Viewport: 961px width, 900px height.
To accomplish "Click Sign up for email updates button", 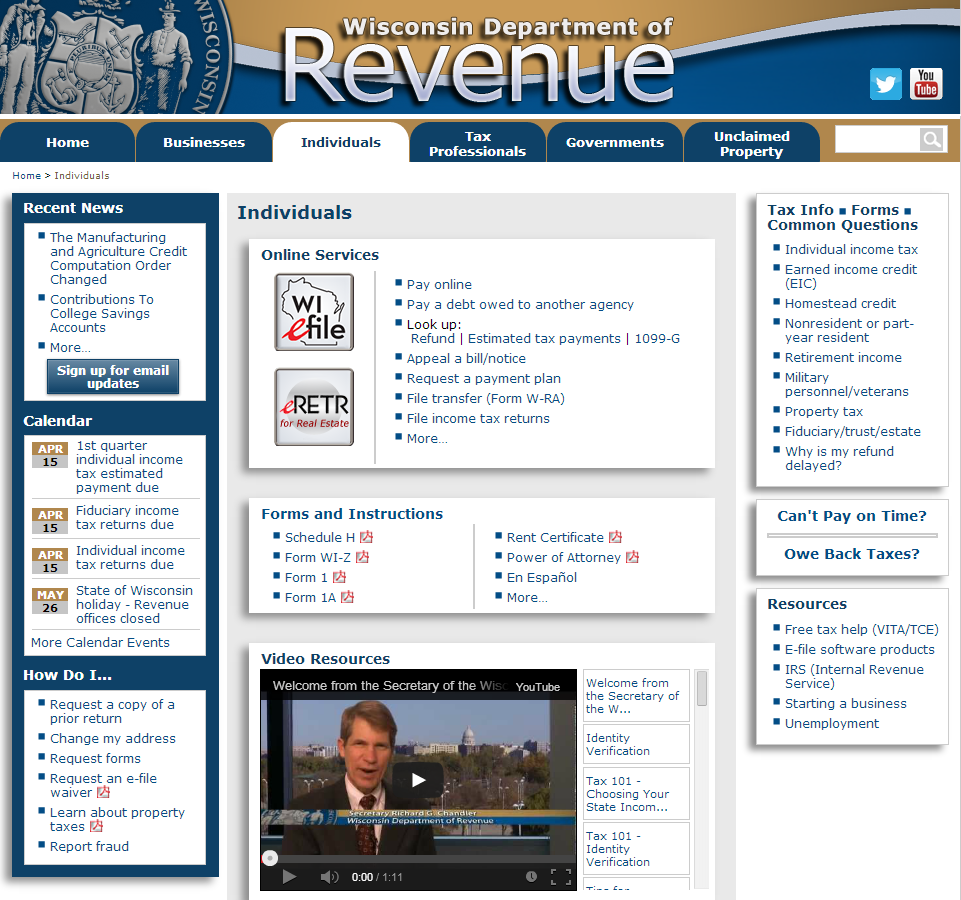I will (113, 376).
